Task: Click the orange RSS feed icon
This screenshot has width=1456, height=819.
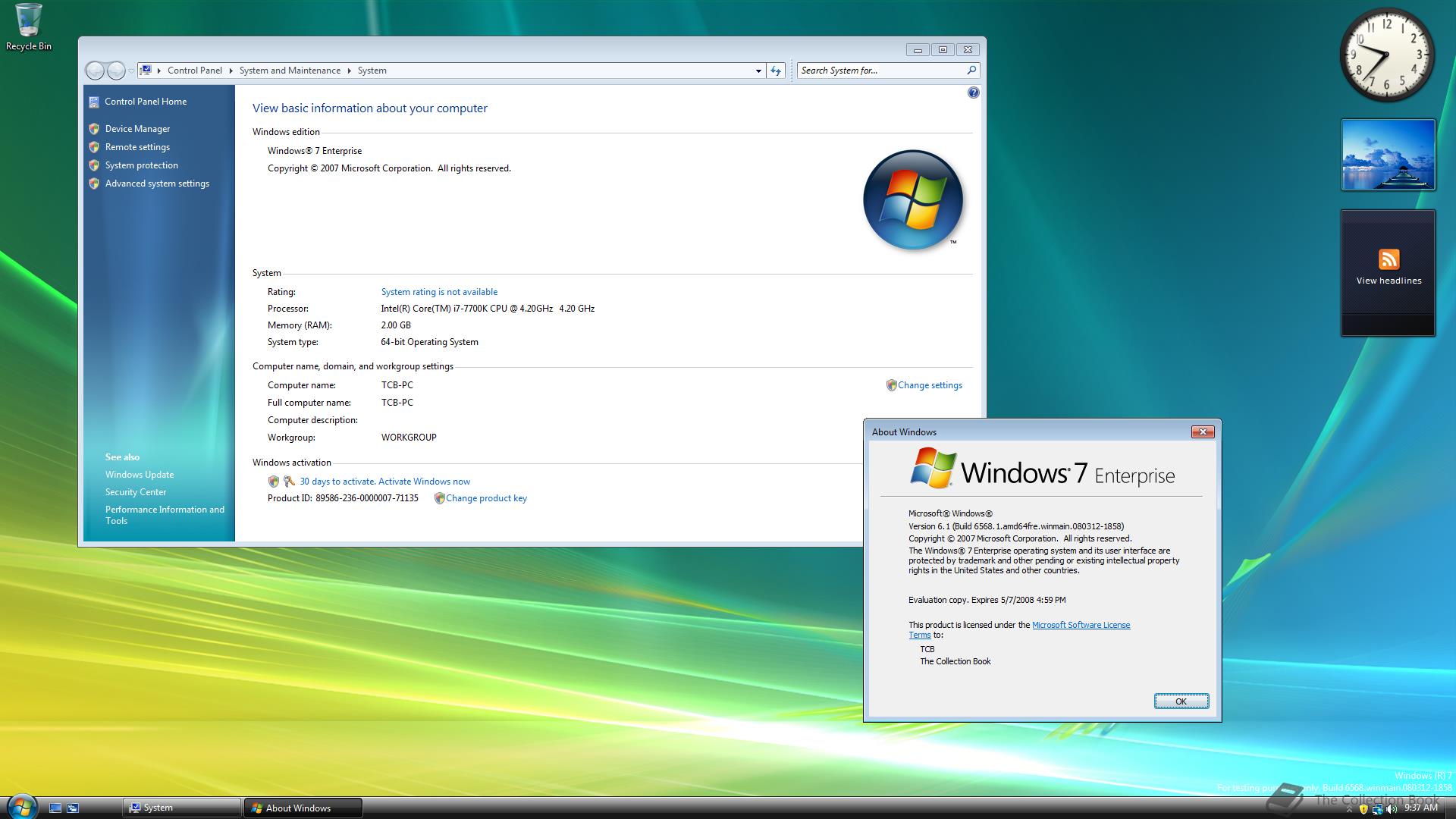Action: click(1389, 259)
